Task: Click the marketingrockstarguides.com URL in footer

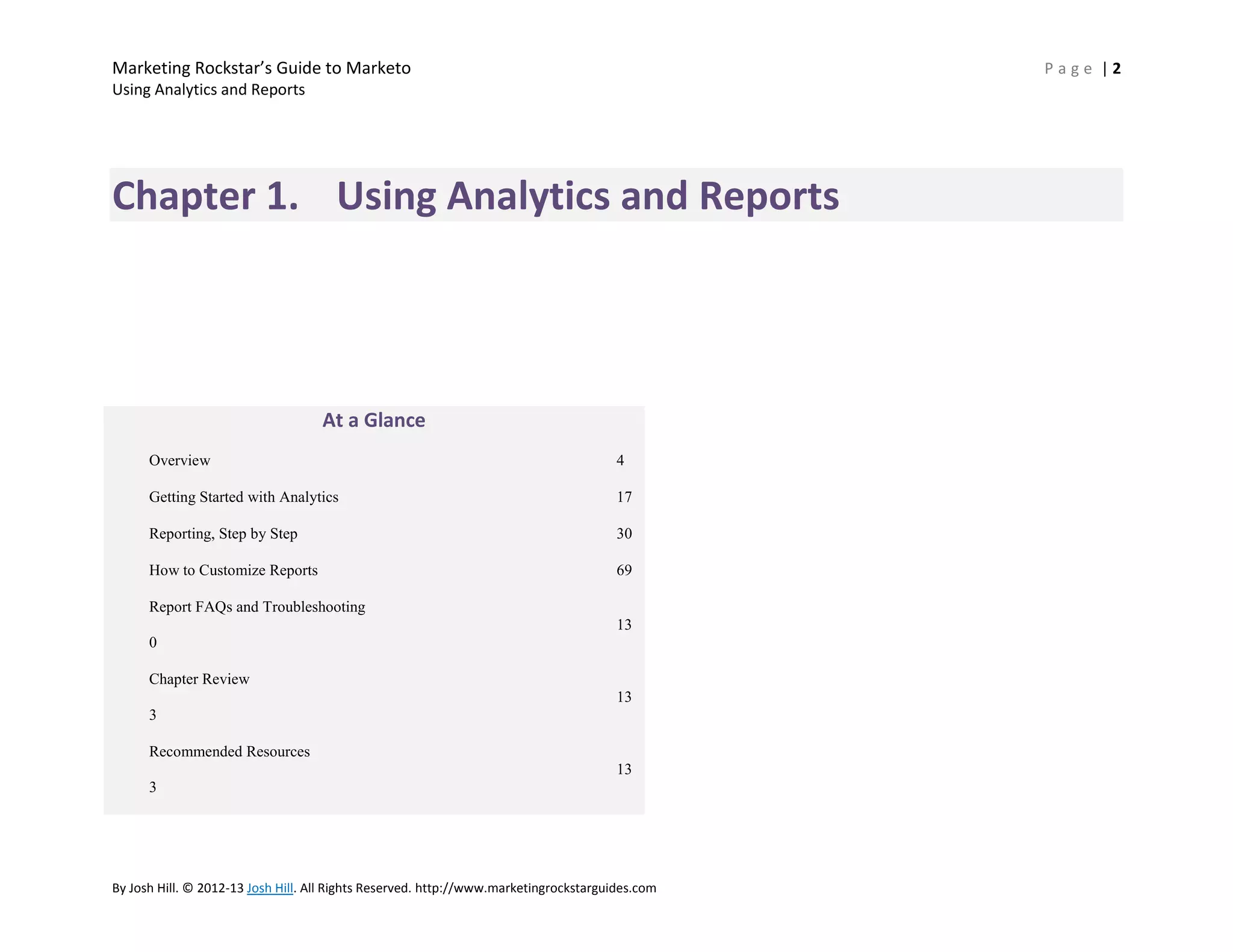Action: coord(535,888)
